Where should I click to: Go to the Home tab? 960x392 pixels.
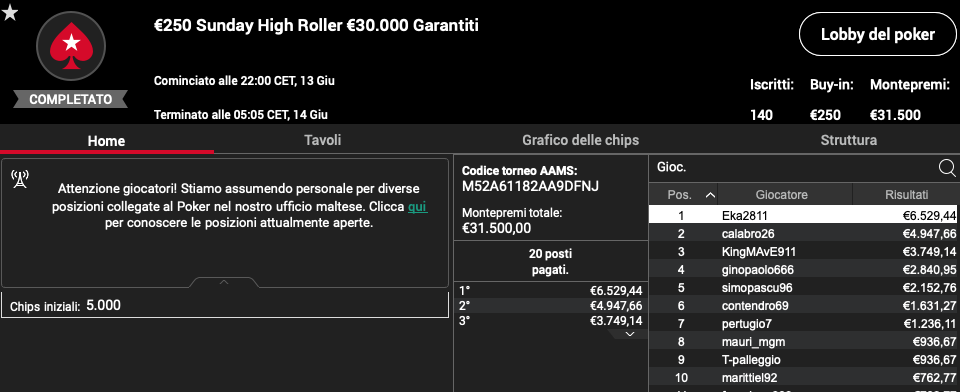(107, 141)
